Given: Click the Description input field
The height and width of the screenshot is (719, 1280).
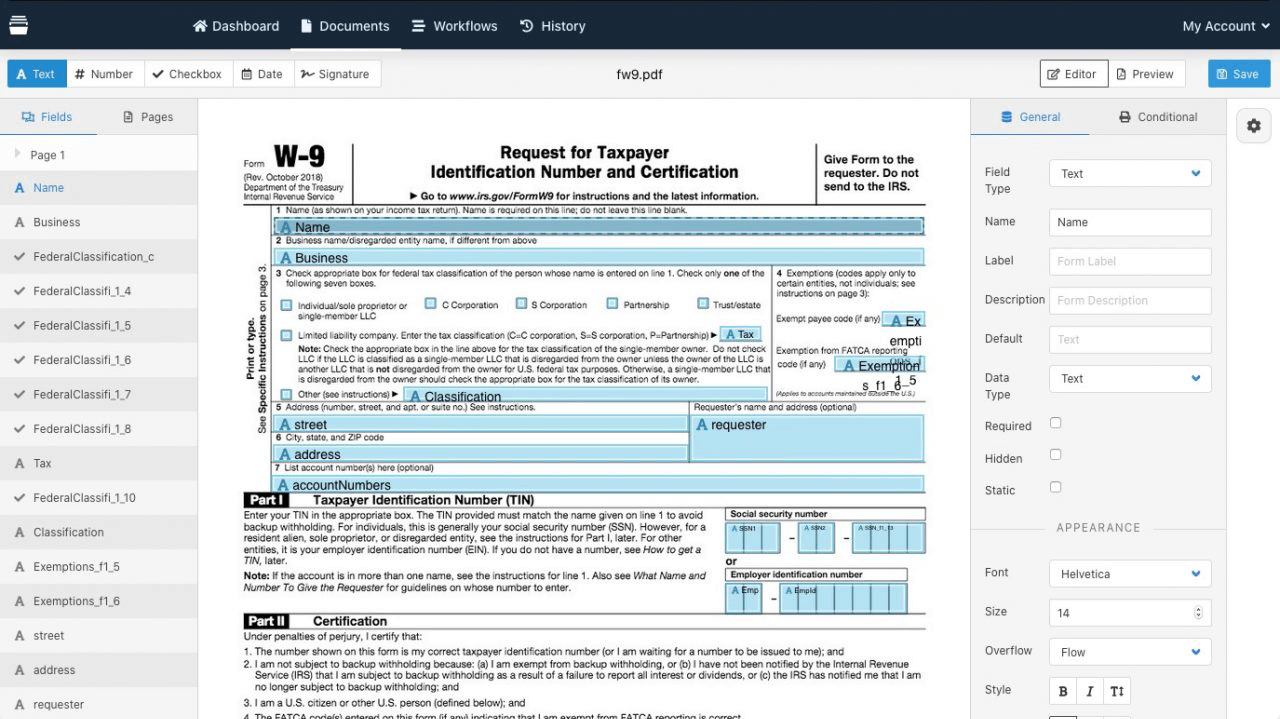Looking at the screenshot, I should point(1130,300).
